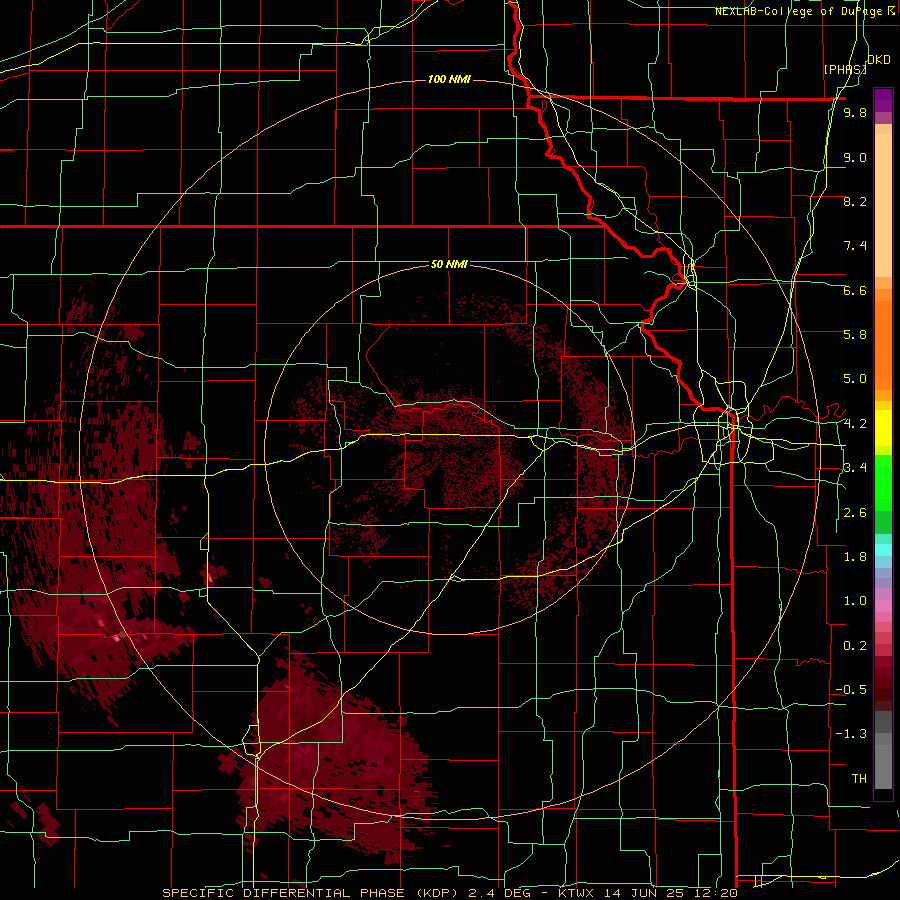Click the cyan segment of the color bar

pos(883,549)
